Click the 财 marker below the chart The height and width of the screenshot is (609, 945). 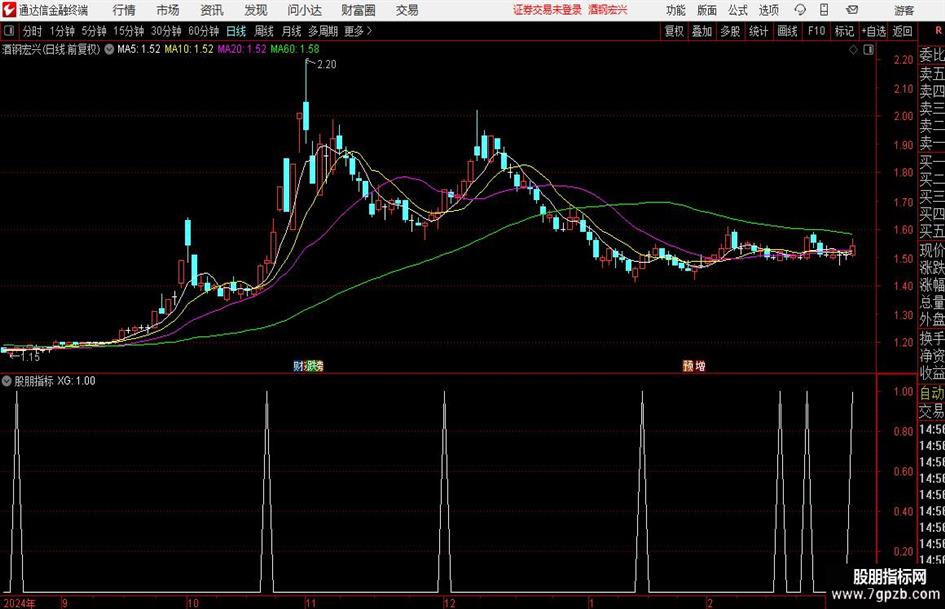298,365
